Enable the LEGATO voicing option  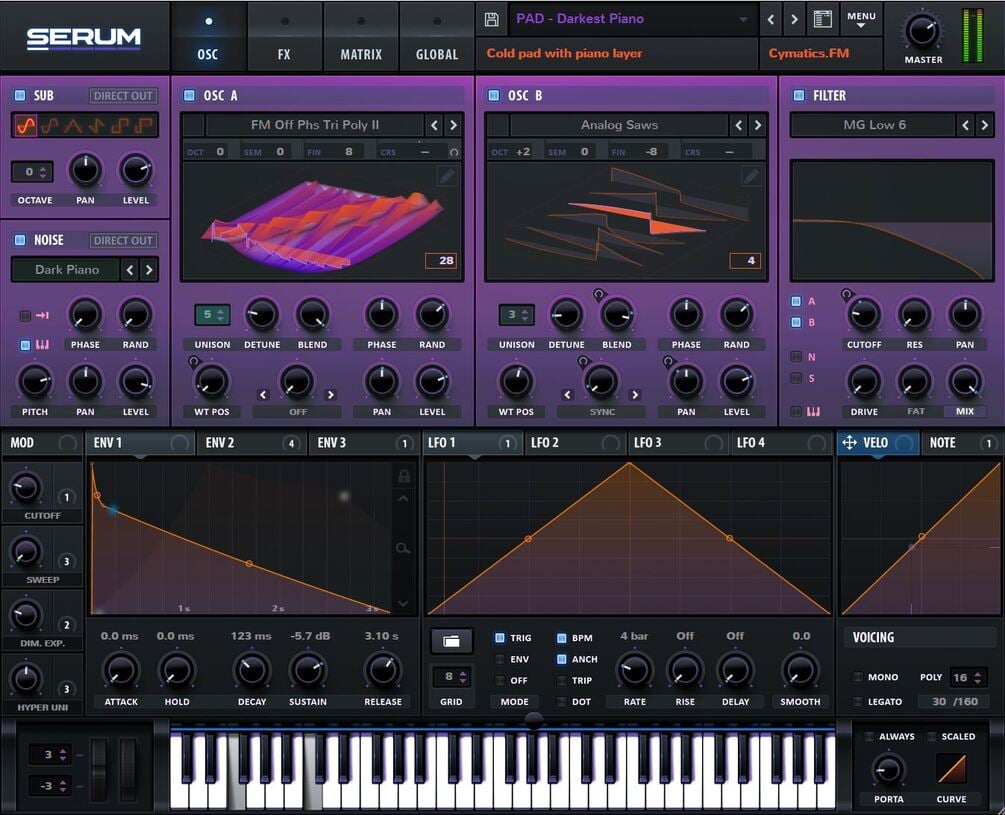tap(858, 702)
